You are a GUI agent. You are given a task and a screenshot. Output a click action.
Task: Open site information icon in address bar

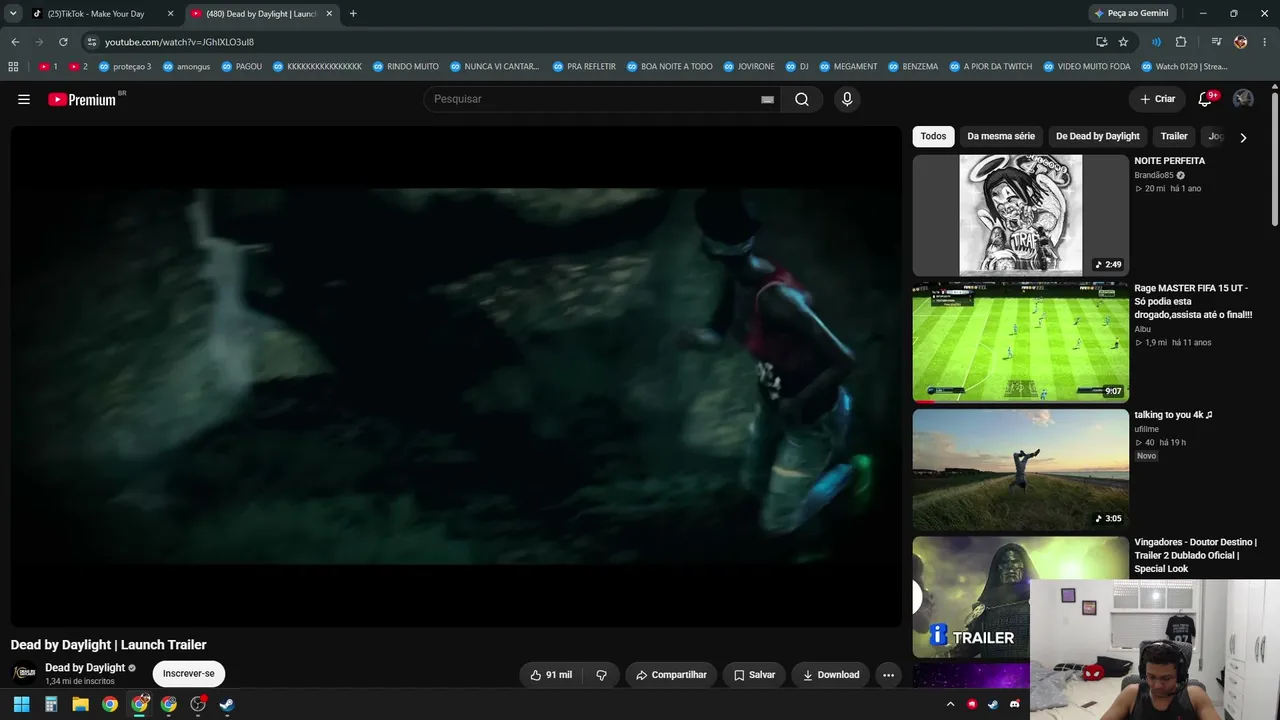(92, 42)
